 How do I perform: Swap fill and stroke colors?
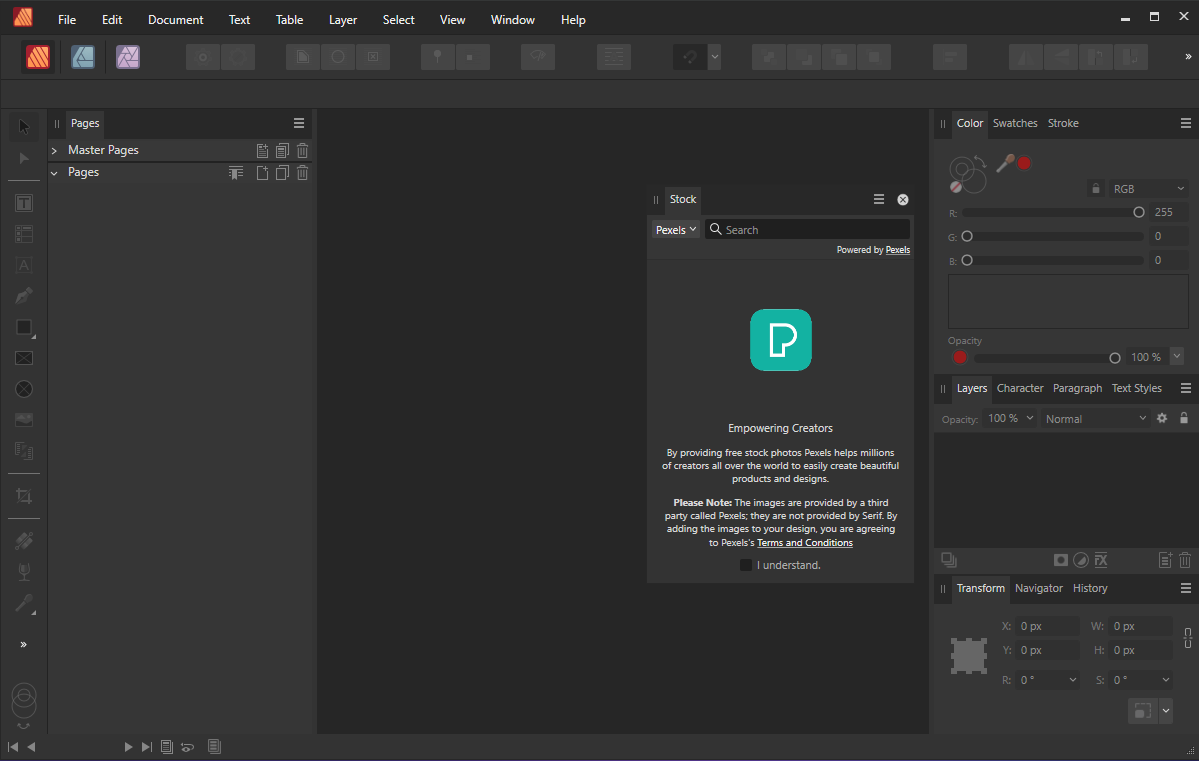click(x=980, y=161)
